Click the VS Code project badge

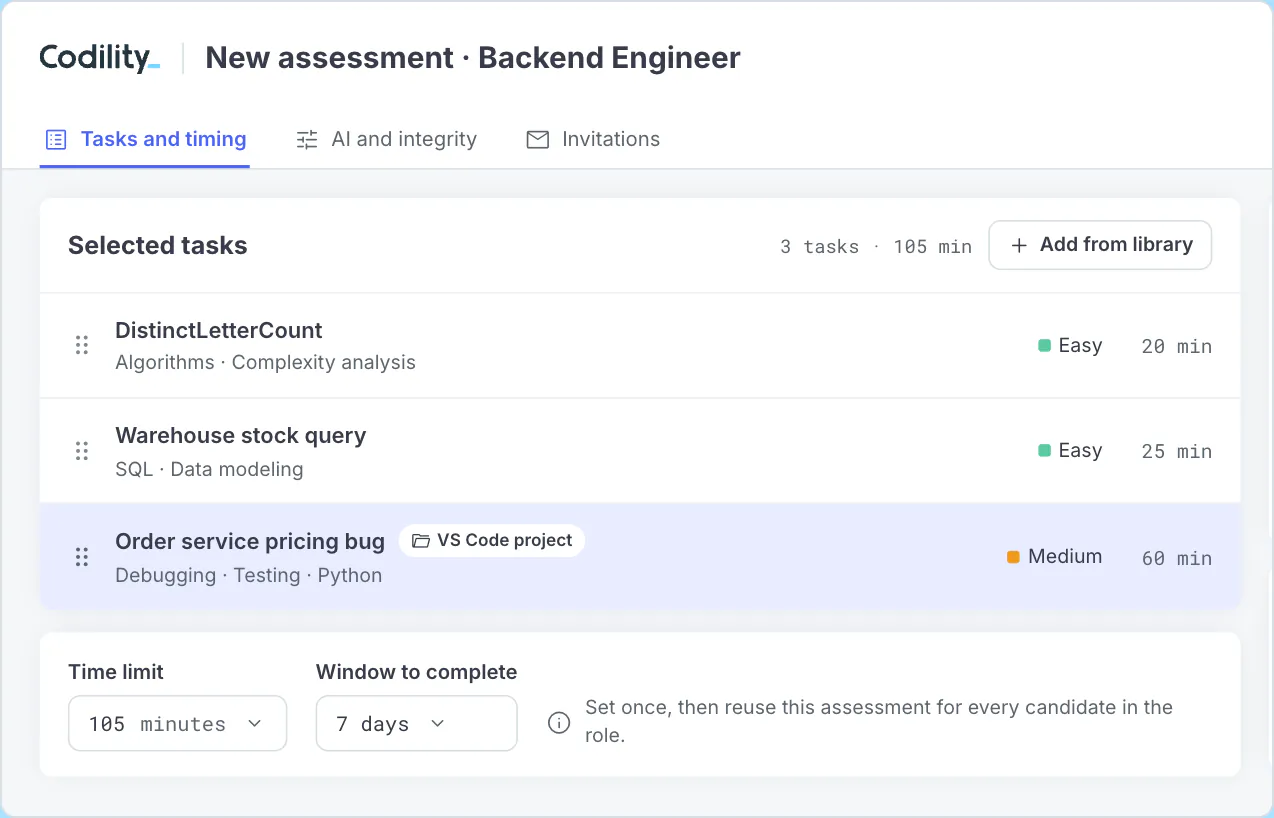click(x=492, y=541)
